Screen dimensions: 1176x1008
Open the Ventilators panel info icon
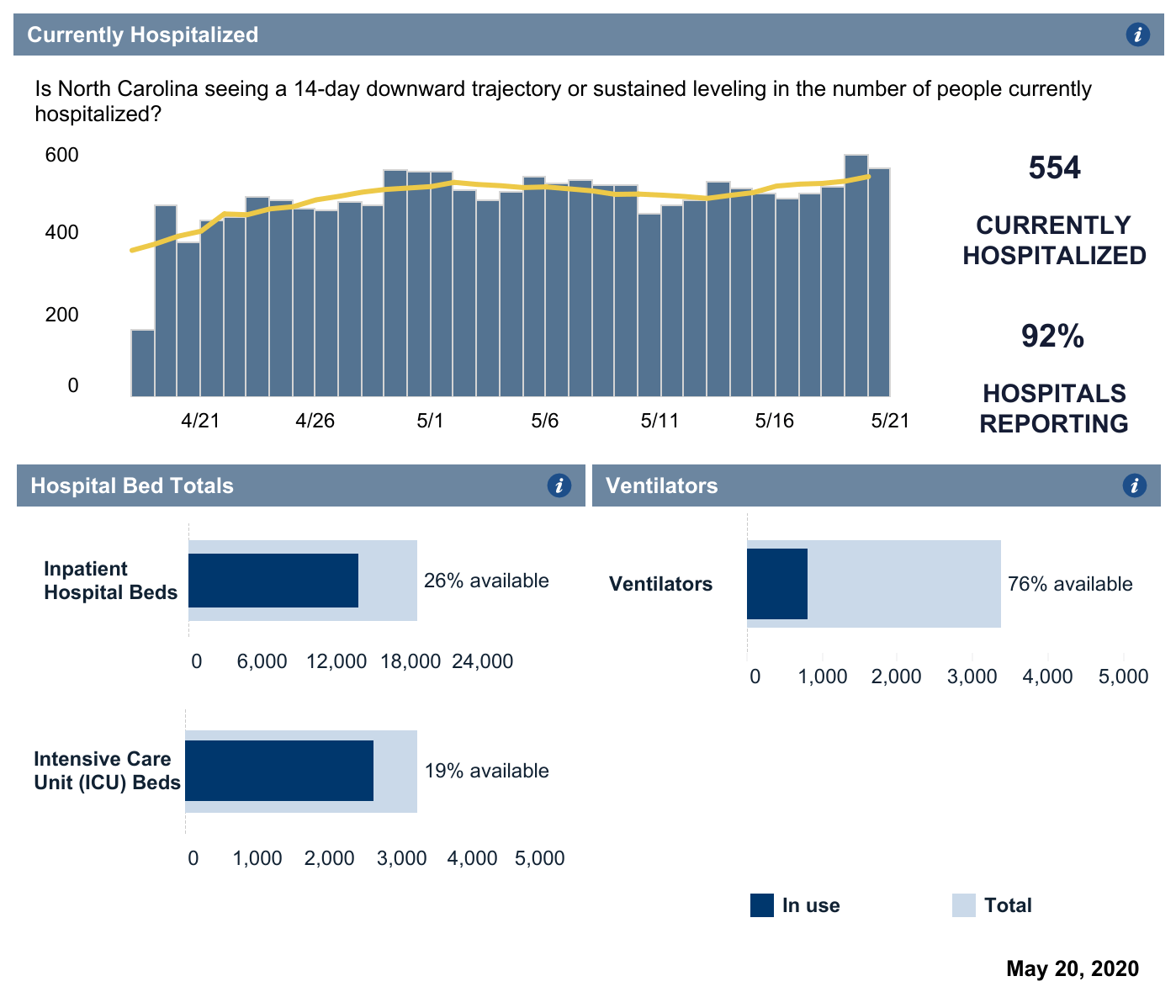[x=1134, y=485]
